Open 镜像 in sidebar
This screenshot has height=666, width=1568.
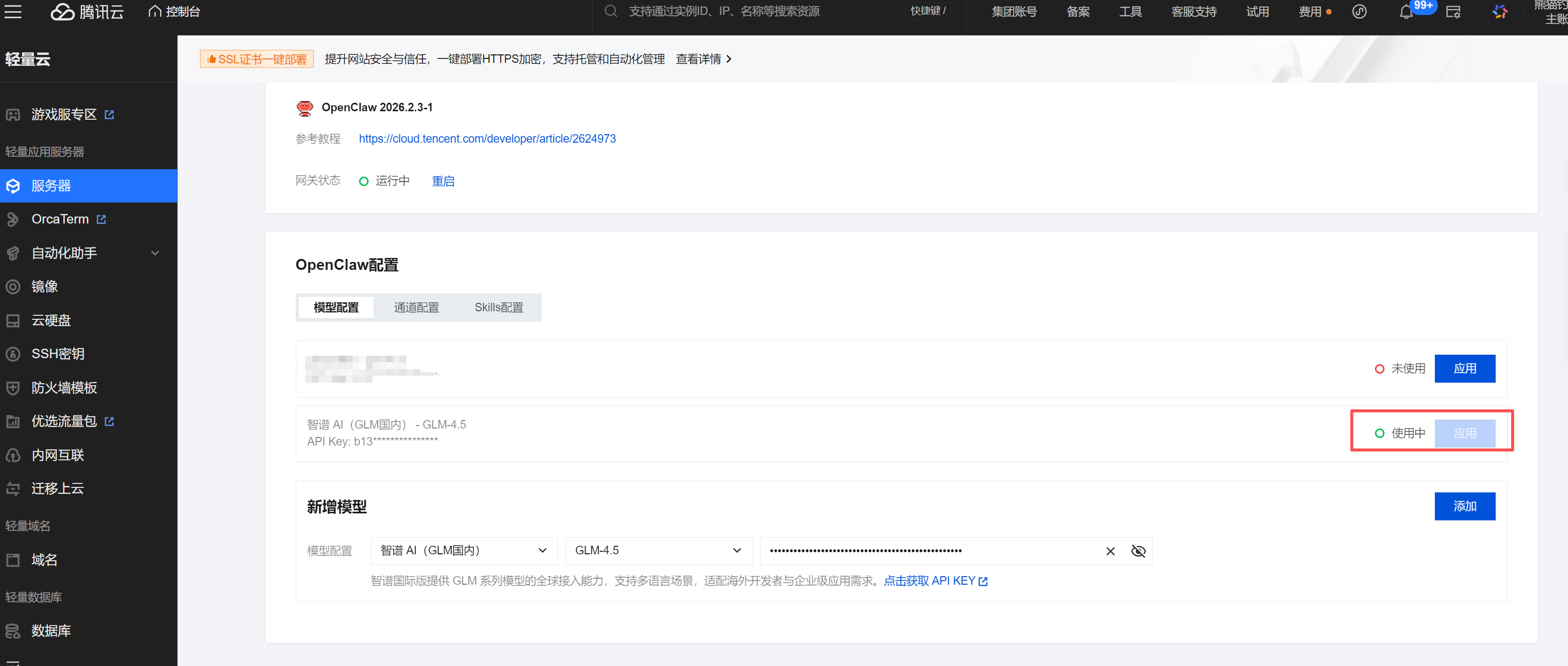(44, 287)
